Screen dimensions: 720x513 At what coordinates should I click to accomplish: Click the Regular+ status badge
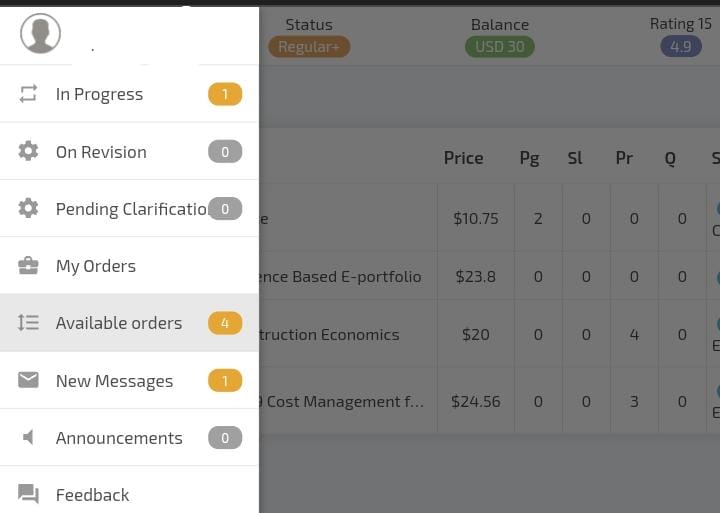[309, 47]
